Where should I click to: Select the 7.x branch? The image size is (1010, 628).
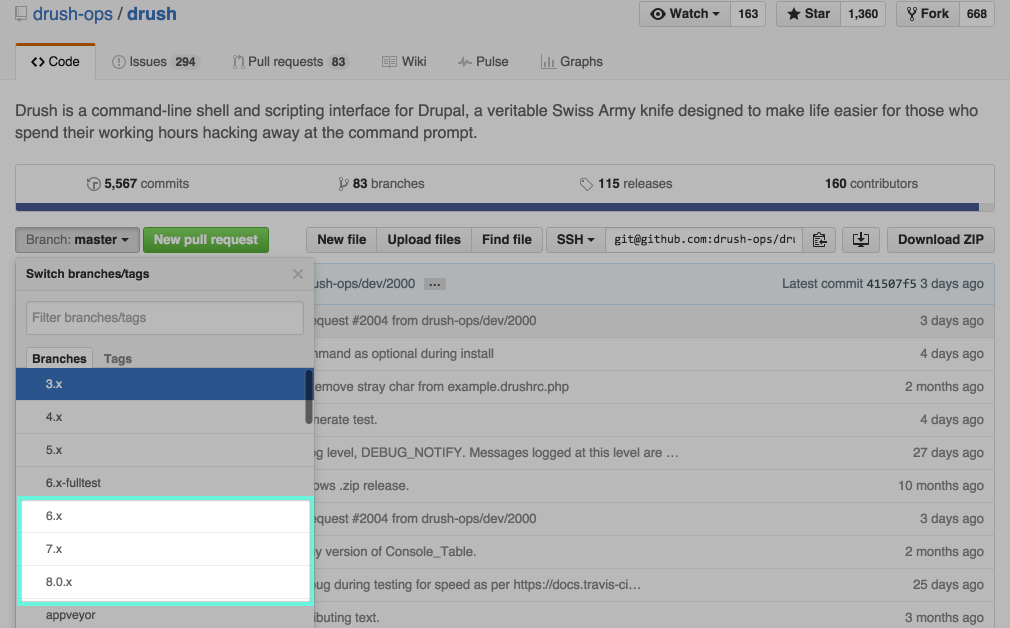[x=166, y=549]
